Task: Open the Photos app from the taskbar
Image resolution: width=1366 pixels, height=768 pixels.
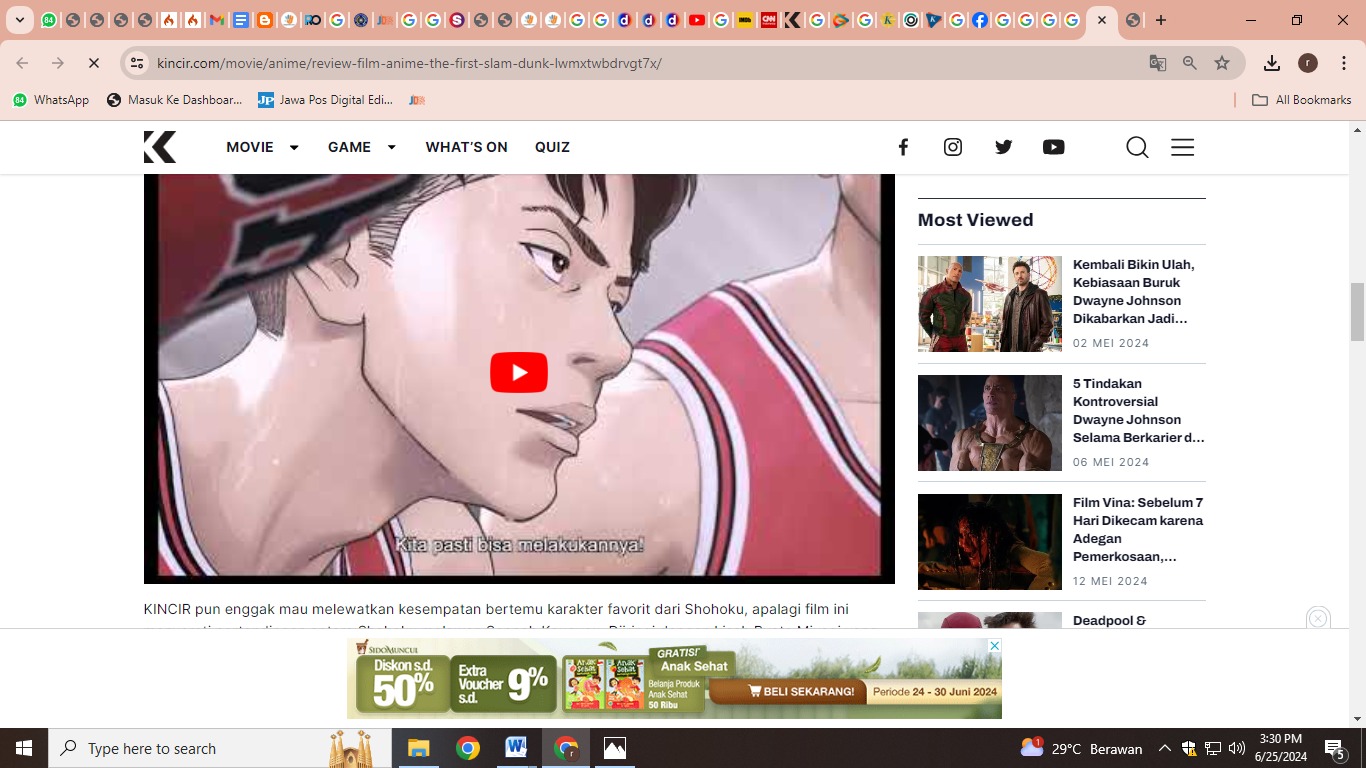Action: 614,748
